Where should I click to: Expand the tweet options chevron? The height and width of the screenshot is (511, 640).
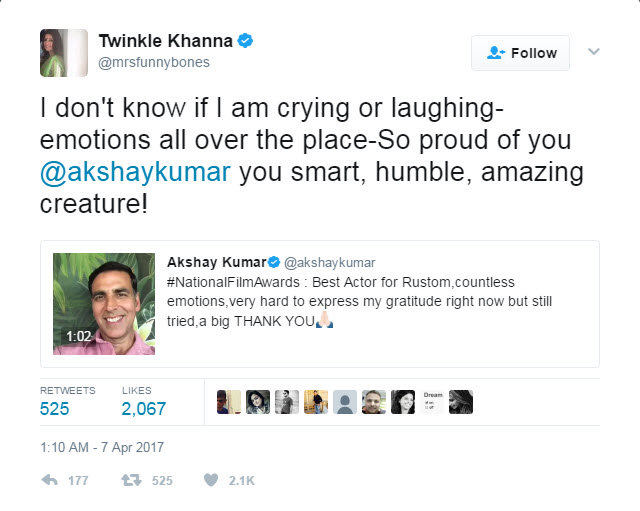[x=594, y=51]
